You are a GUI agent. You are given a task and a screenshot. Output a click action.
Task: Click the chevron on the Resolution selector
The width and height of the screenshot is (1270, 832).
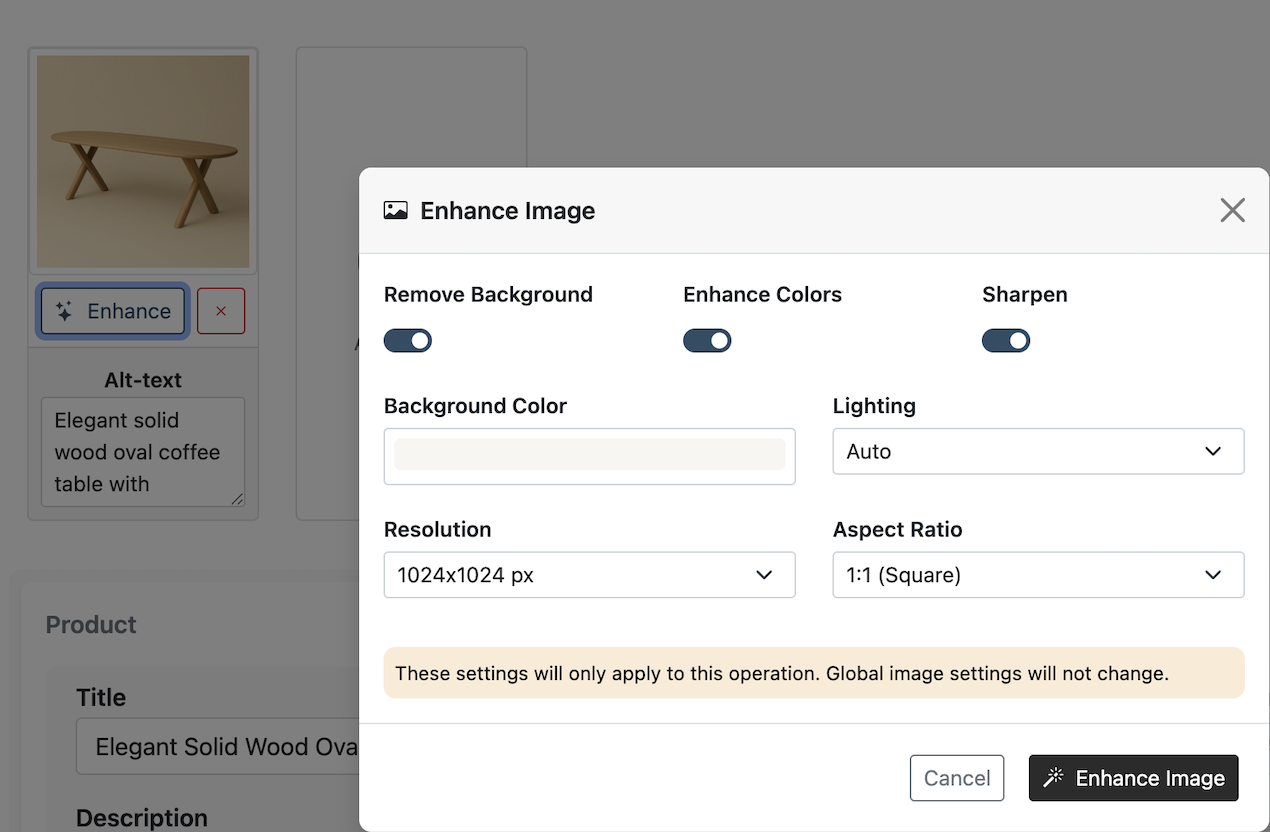tap(764, 575)
